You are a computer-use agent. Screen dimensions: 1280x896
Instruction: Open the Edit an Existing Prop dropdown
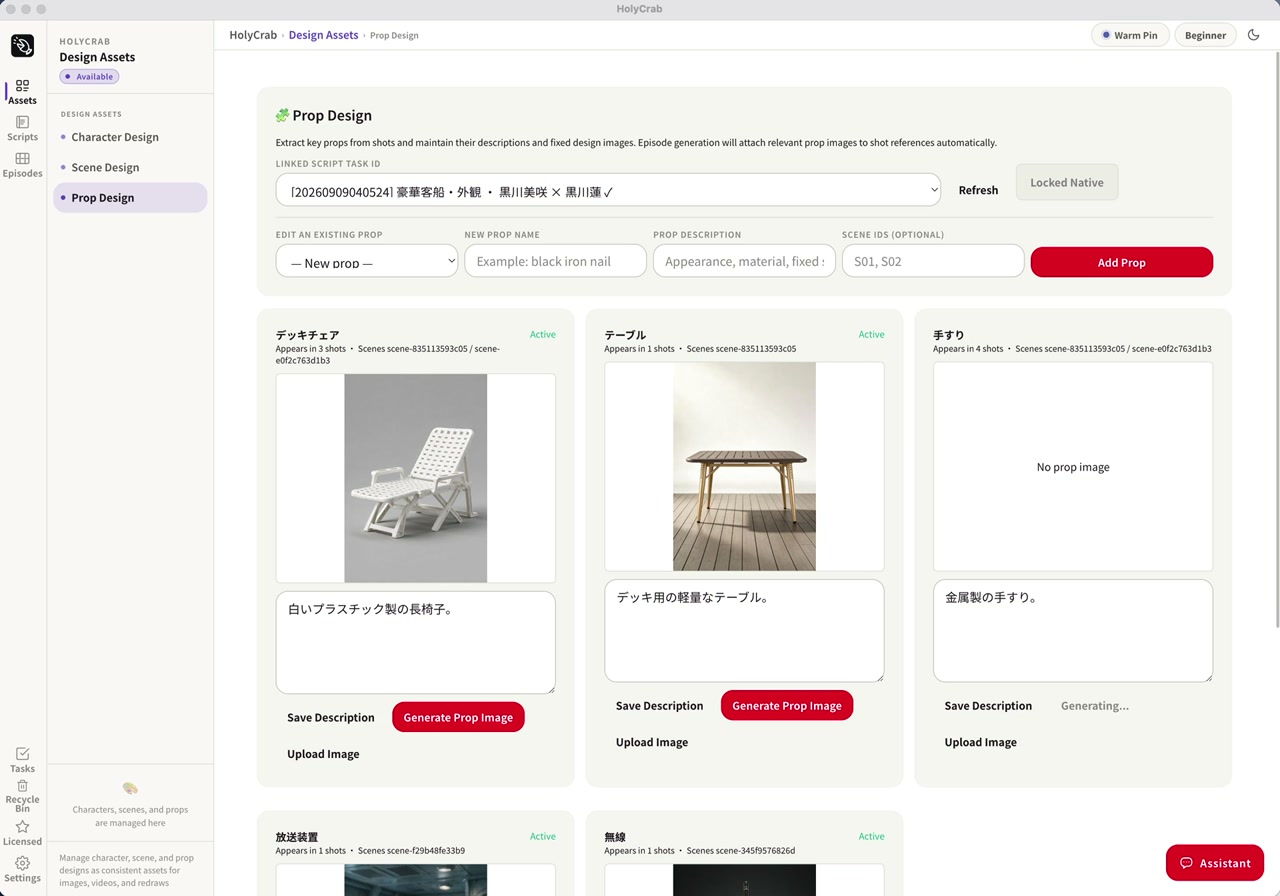click(367, 261)
